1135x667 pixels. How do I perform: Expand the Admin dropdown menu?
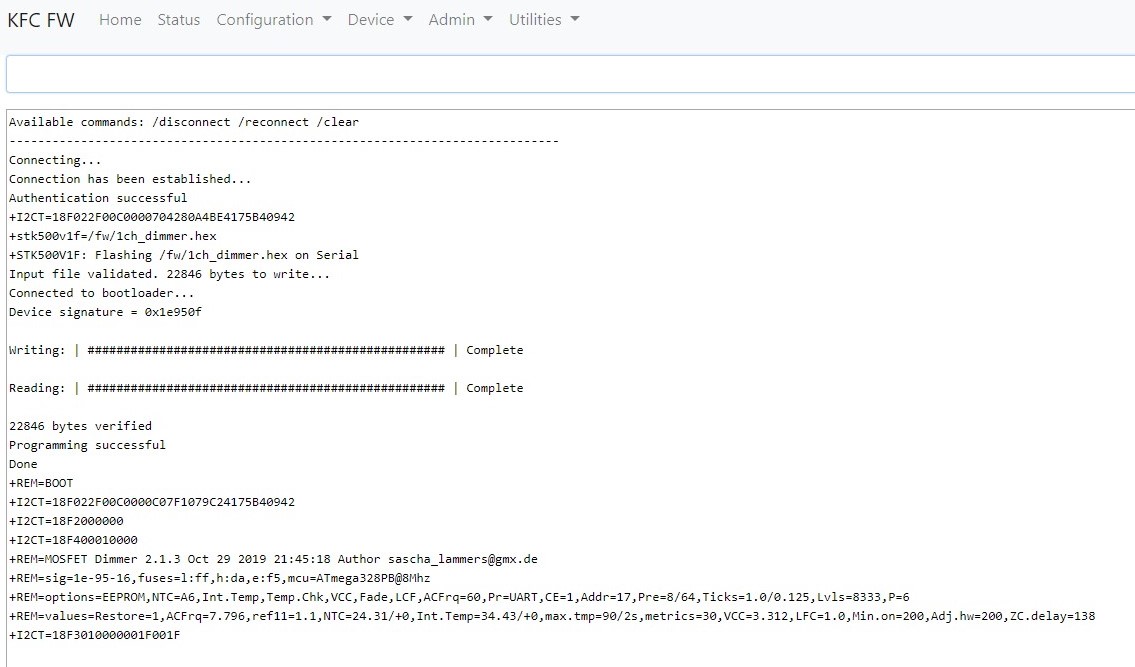[460, 20]
